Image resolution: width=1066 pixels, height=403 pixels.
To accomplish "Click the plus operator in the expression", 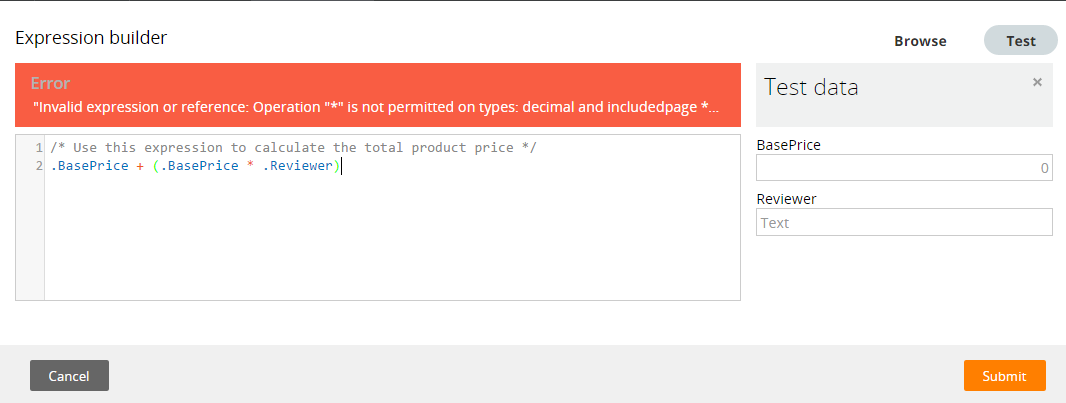I will [140, 166].
